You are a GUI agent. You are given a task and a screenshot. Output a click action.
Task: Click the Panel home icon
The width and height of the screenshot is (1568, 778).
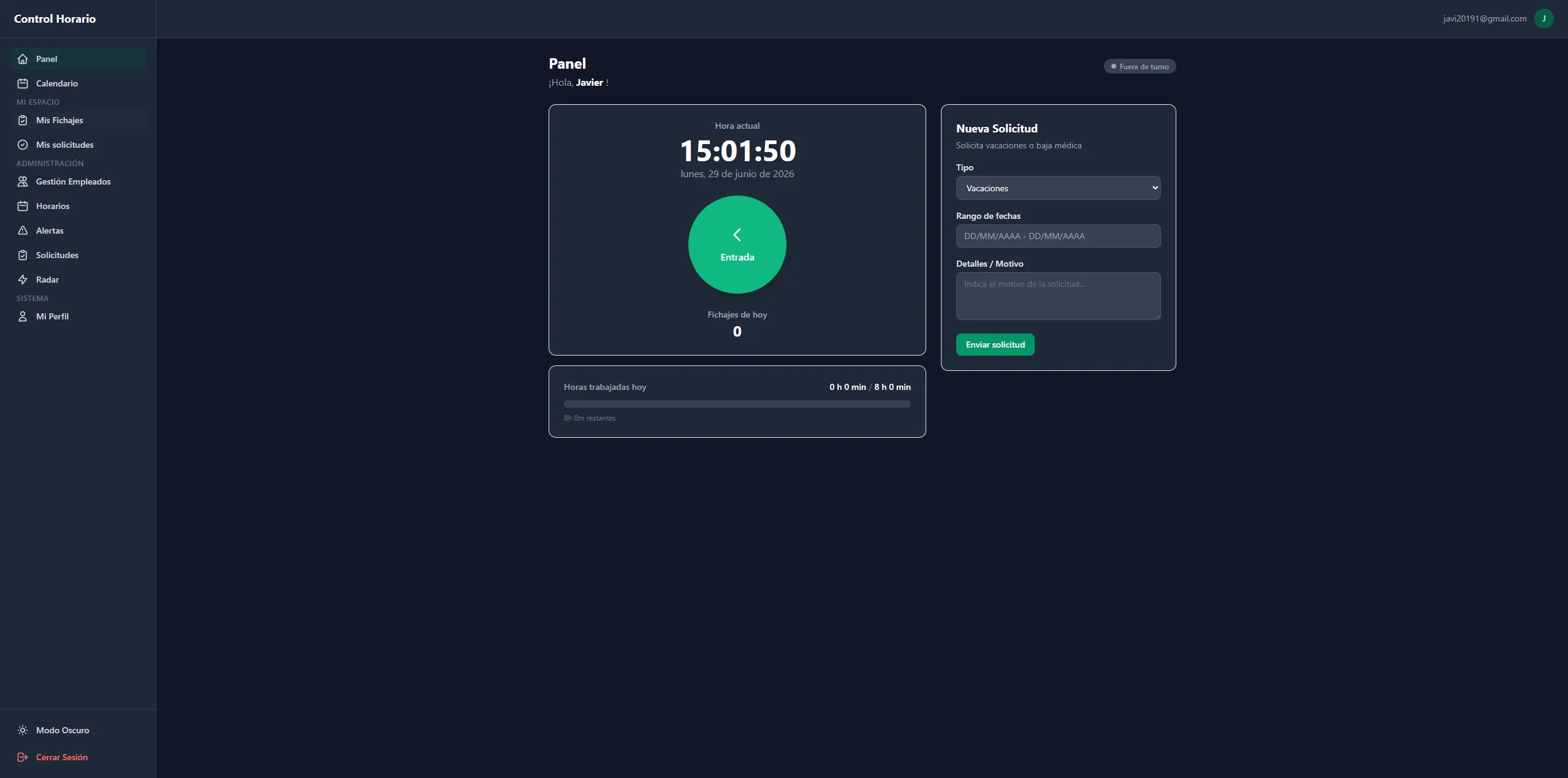tap(23, 59)
